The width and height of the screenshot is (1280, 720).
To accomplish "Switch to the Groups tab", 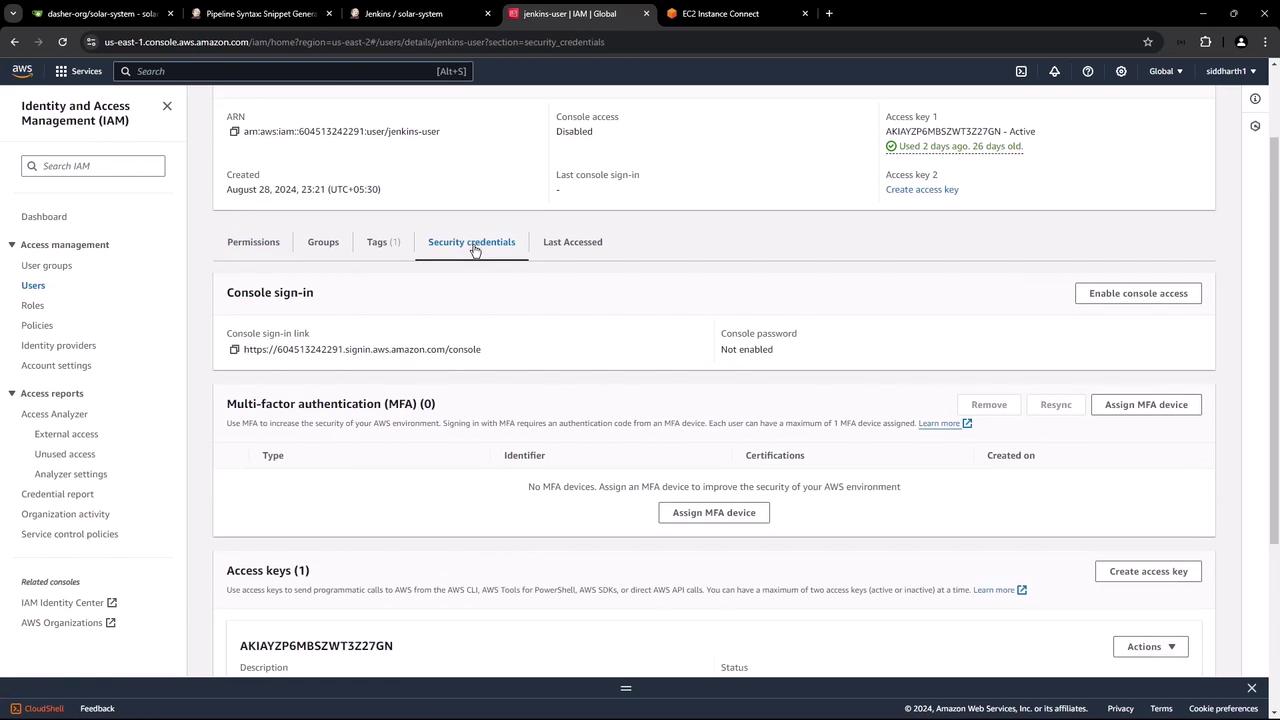I will 323,242.
